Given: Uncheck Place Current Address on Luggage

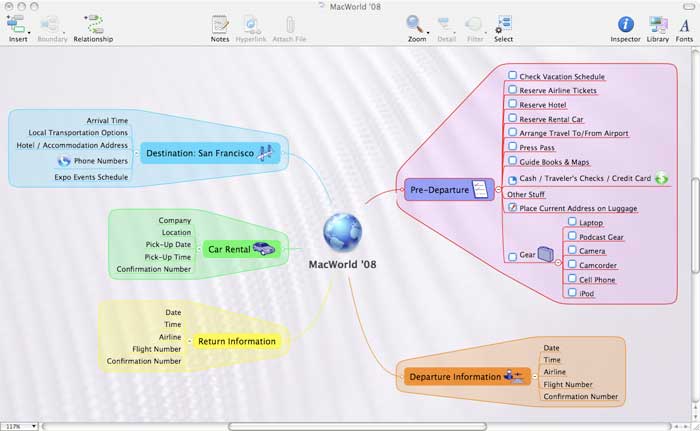Looking at the screenshot, I should point(512,208).
